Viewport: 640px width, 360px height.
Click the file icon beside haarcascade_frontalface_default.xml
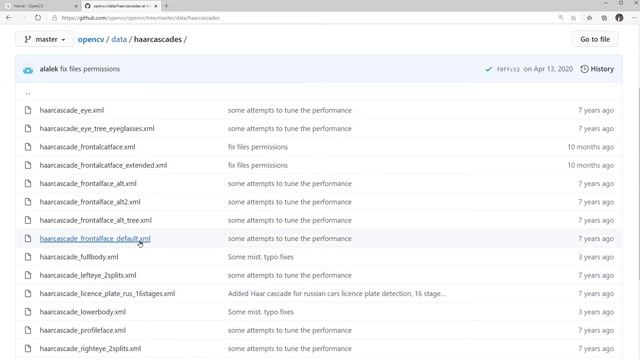tap(28, 239)
